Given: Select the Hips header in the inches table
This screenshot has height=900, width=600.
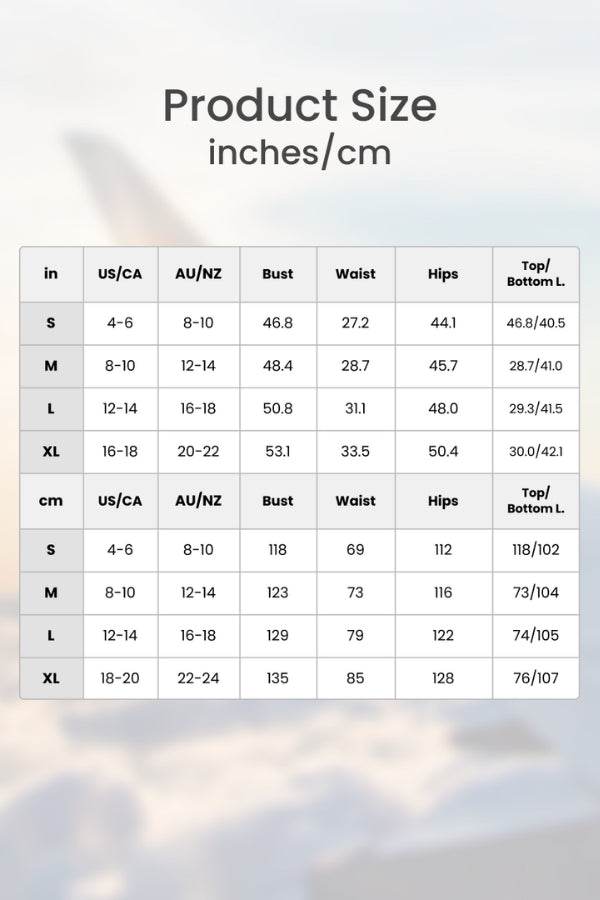Looking at the screenshot, I should (443, 274).
